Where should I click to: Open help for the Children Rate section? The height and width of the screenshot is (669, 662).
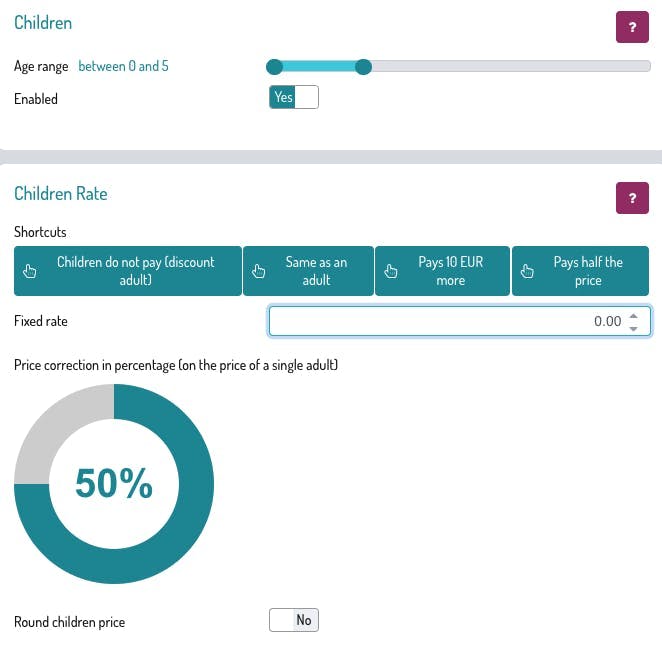coord(632,198)
